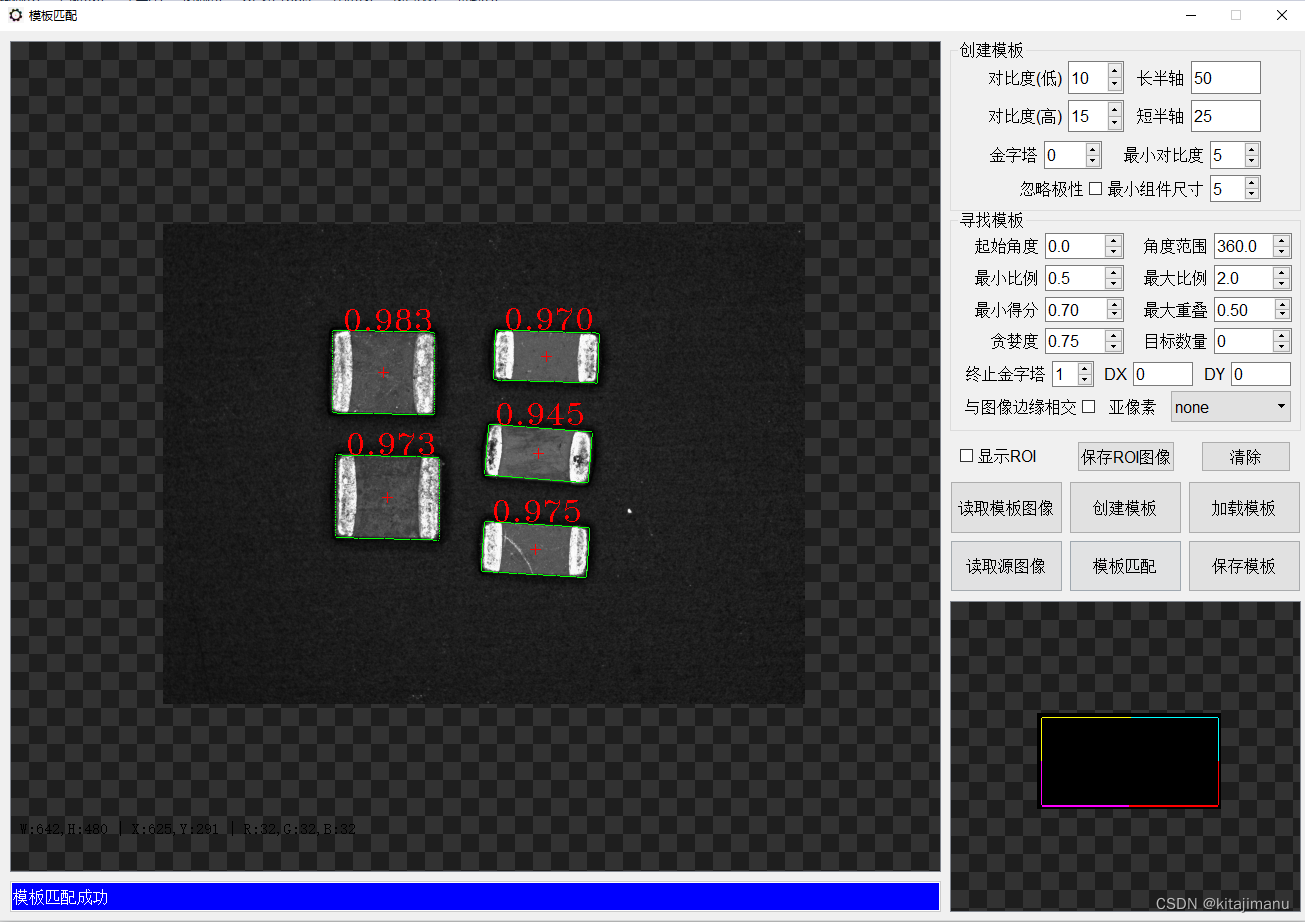Decrease 金字塔 value with down arrow

click(1093, 161)
